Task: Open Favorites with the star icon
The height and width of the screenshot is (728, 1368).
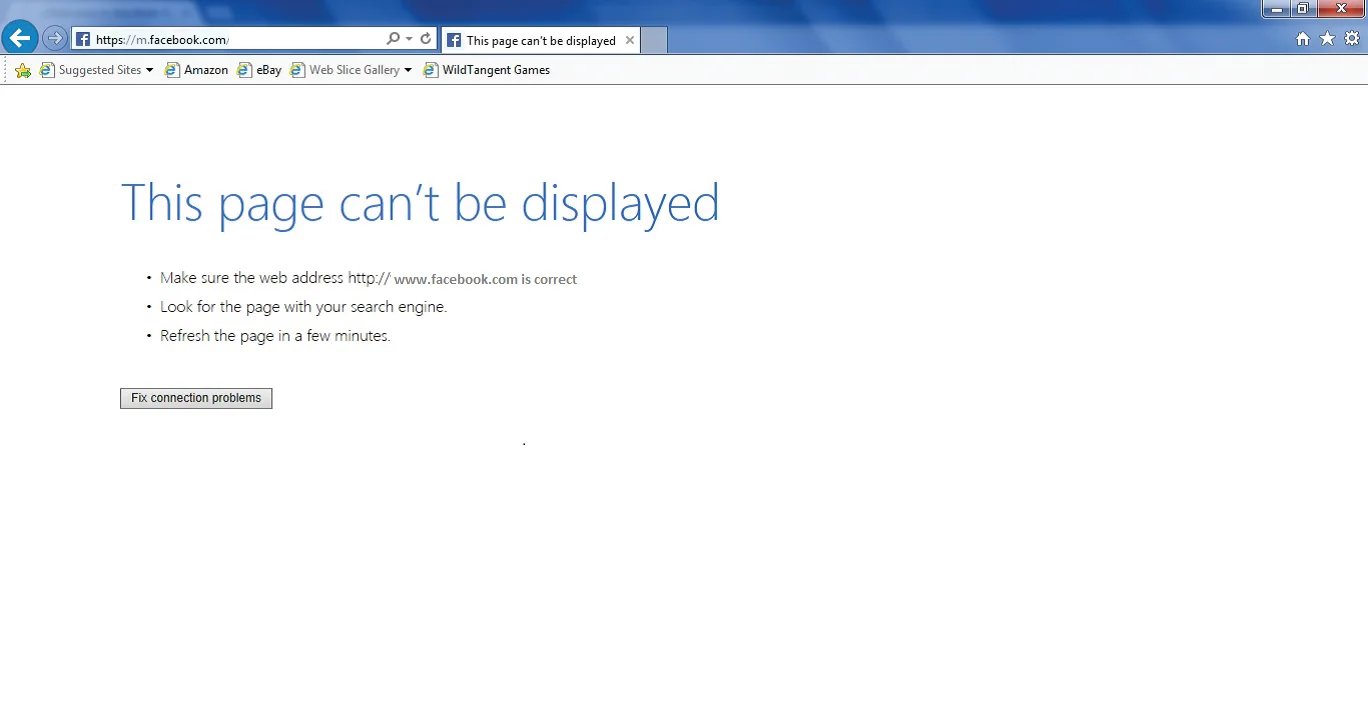Action: coord(1327,39)
